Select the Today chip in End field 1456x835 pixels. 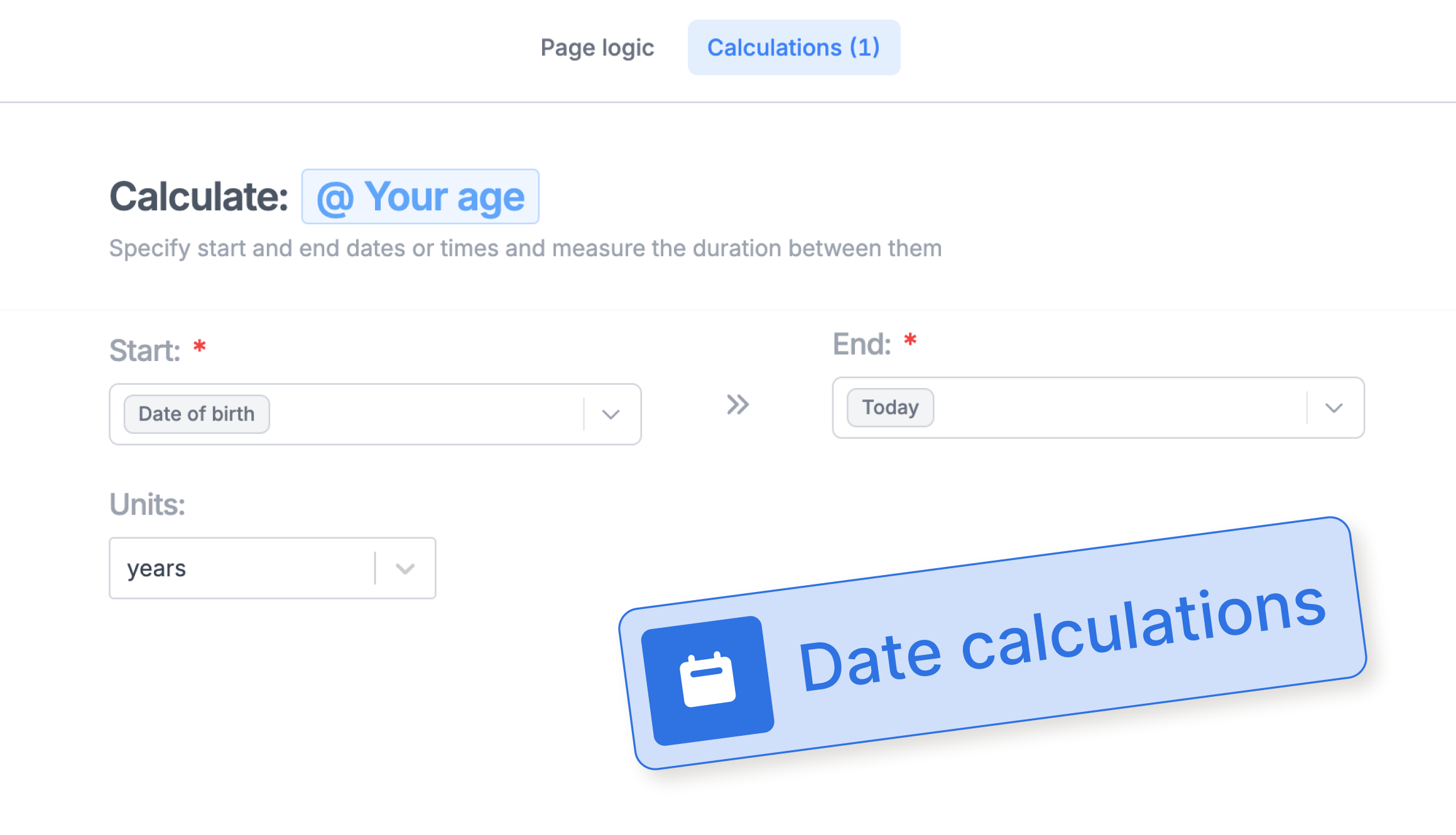coord(890,408)
